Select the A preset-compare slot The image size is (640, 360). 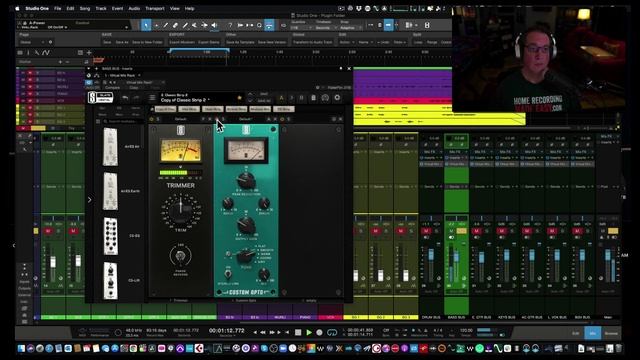pos(281,98)
